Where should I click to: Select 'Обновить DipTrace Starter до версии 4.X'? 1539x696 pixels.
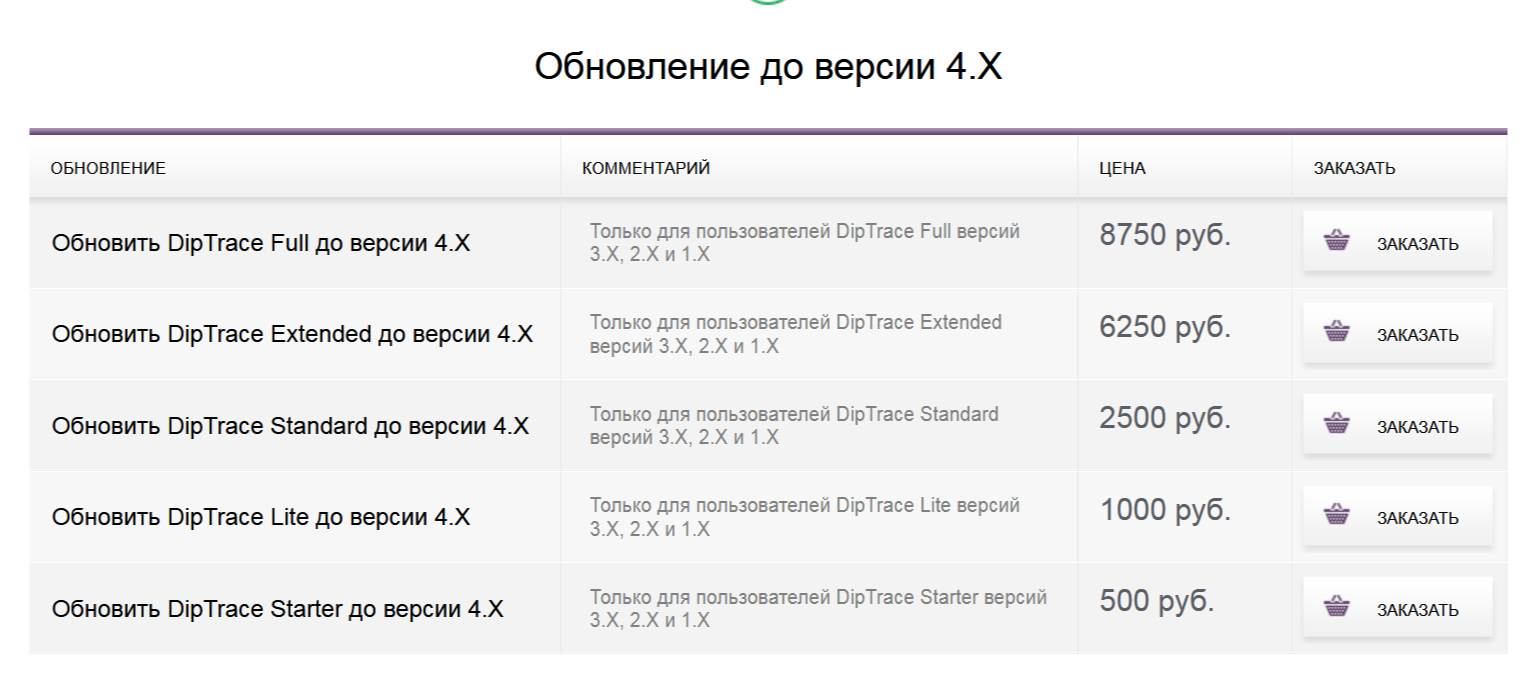click(x=278, y=609)
